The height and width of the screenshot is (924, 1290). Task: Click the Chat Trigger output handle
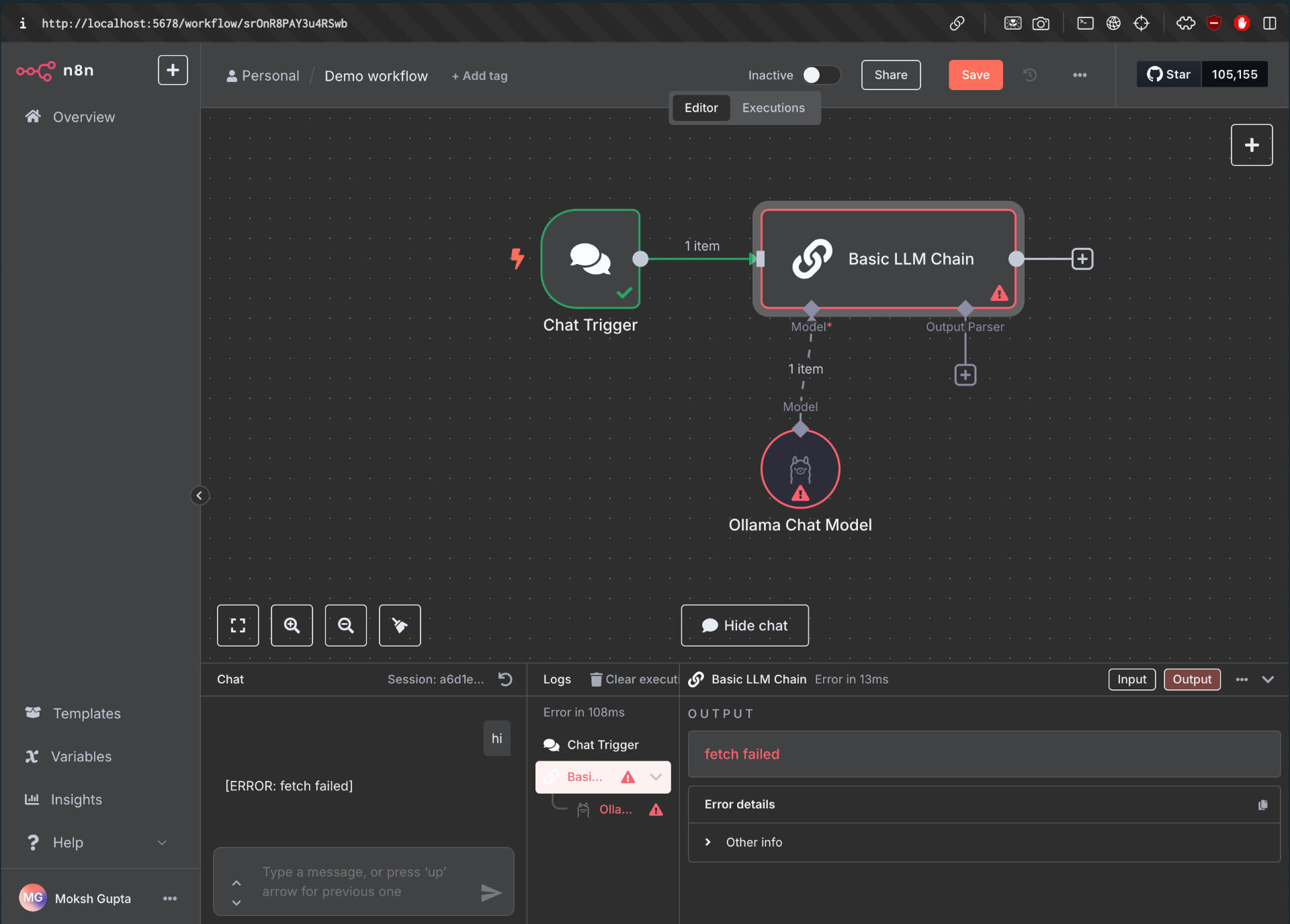click(640, 259)
